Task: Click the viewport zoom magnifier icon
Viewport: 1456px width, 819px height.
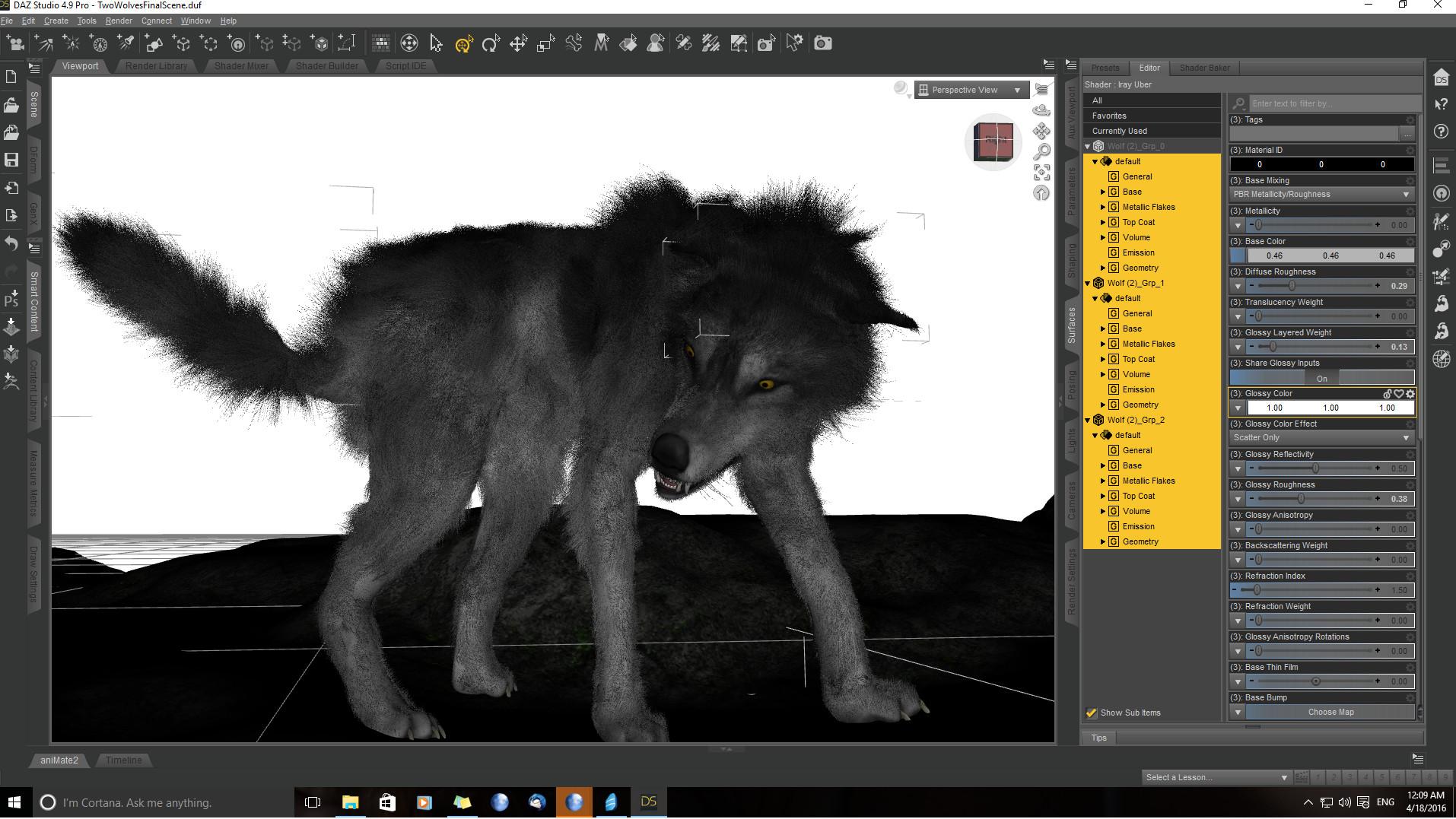Action: click(x=1041, y=152)
